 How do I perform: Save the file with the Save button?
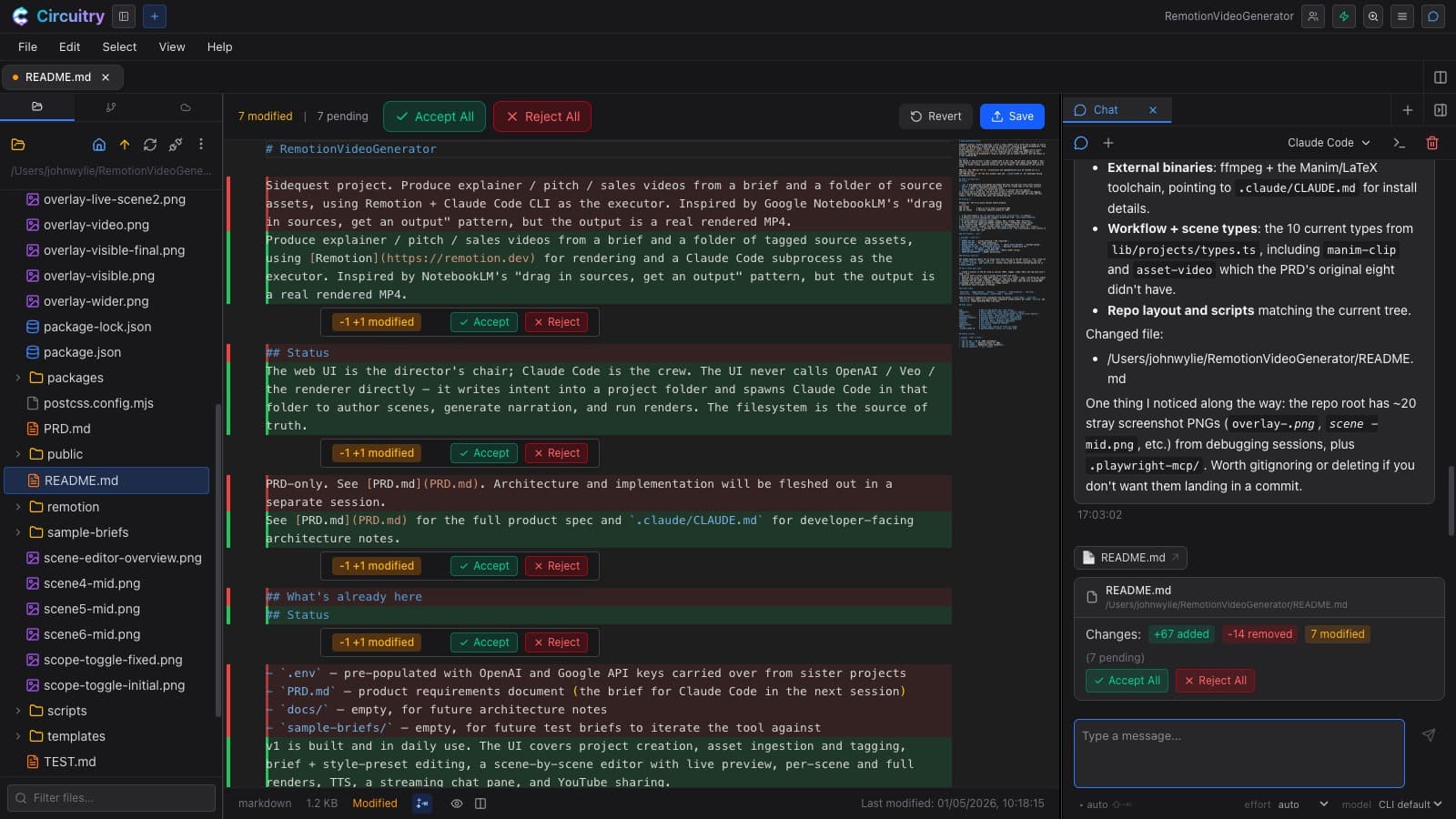point(1012,116)
